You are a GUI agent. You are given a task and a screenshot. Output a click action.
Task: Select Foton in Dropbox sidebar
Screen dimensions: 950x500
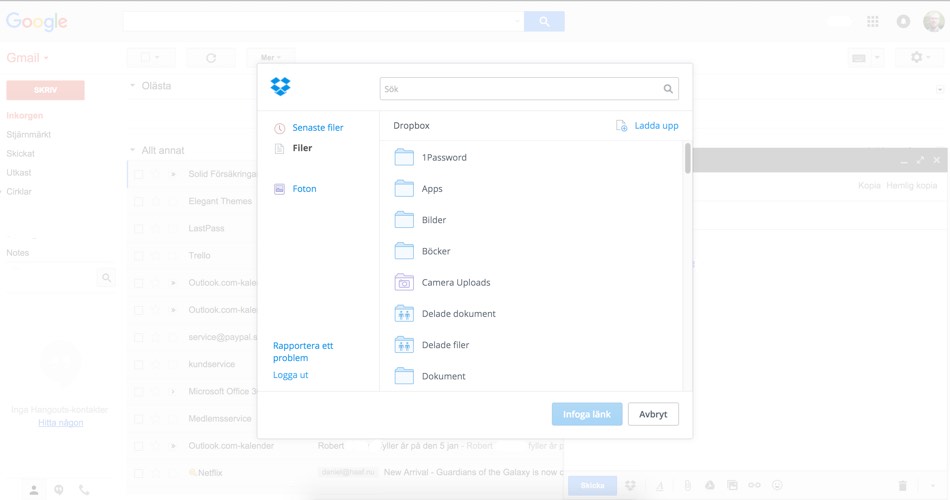click(304, 188)
